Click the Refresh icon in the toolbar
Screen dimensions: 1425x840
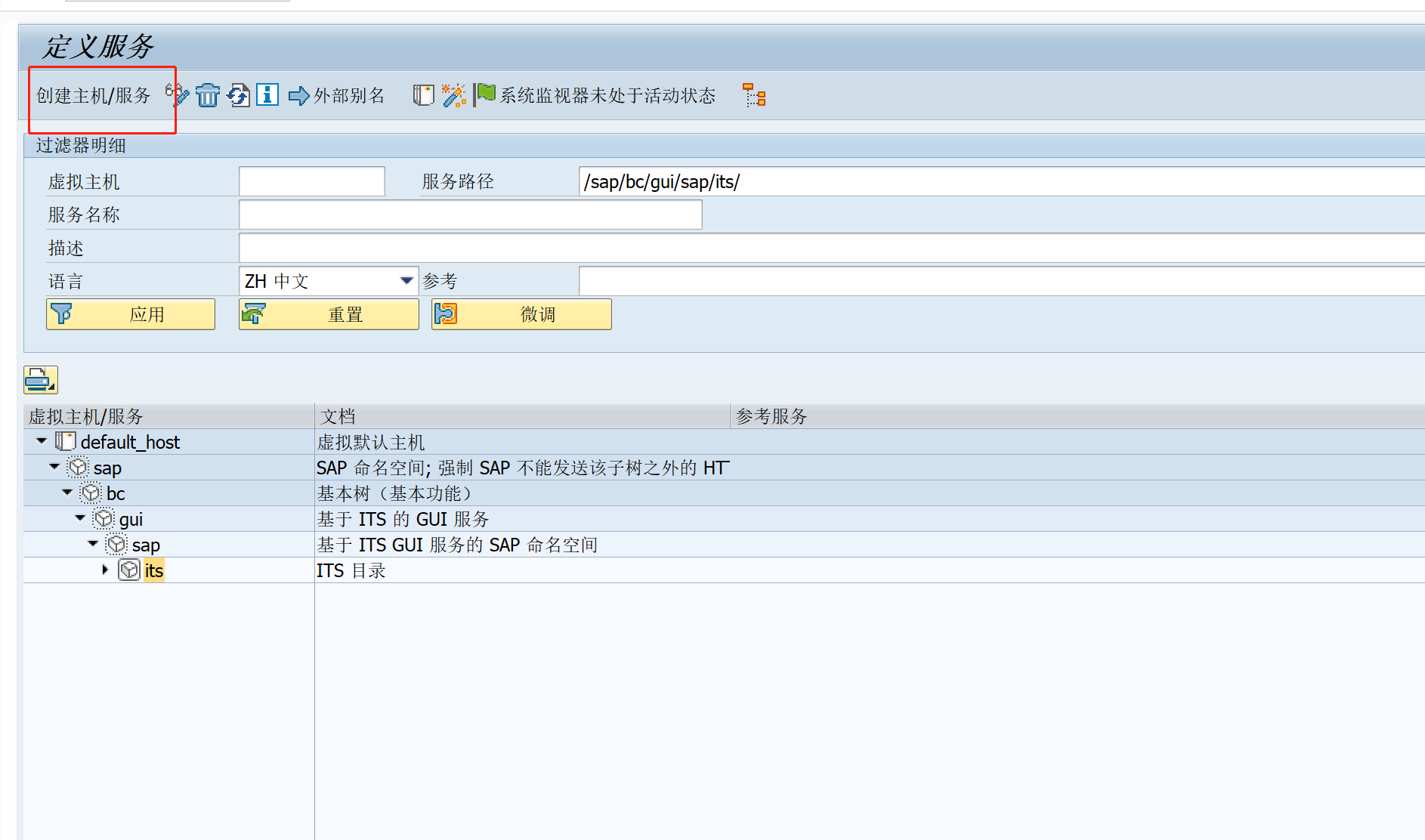(238, 95)
